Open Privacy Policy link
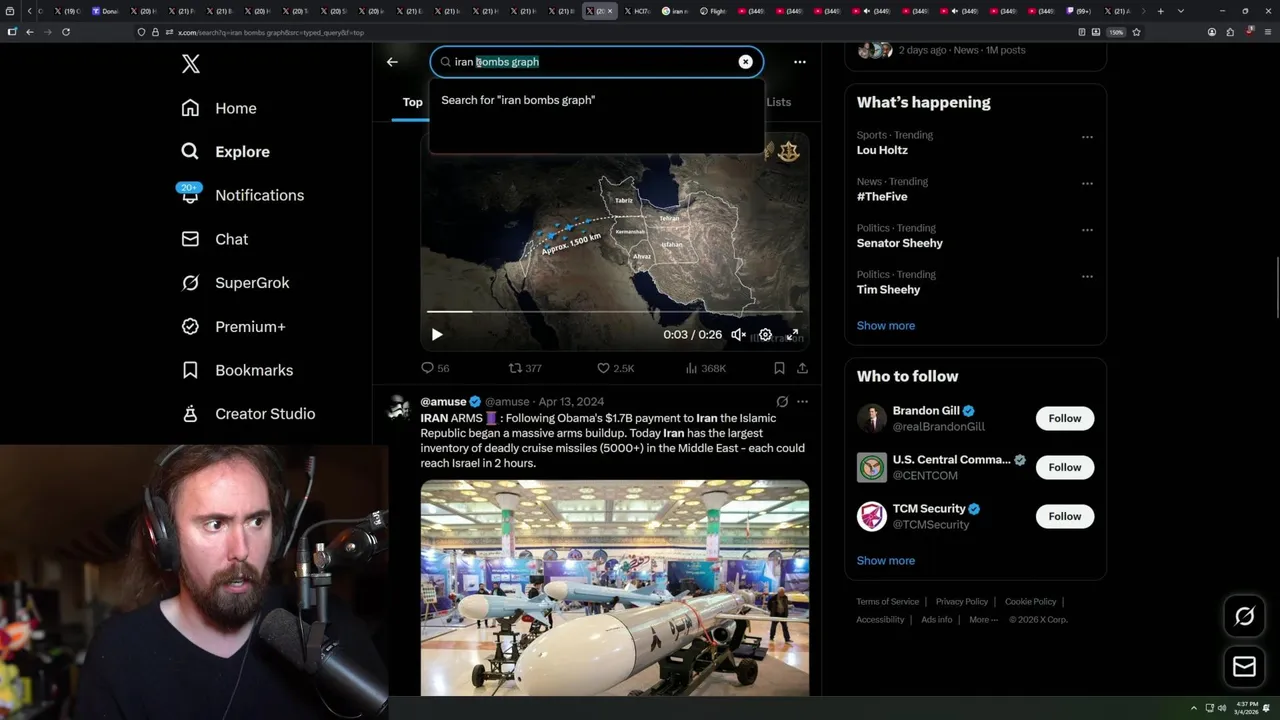The width and height of the screenshot is (1280, 720). coord(961,602)
